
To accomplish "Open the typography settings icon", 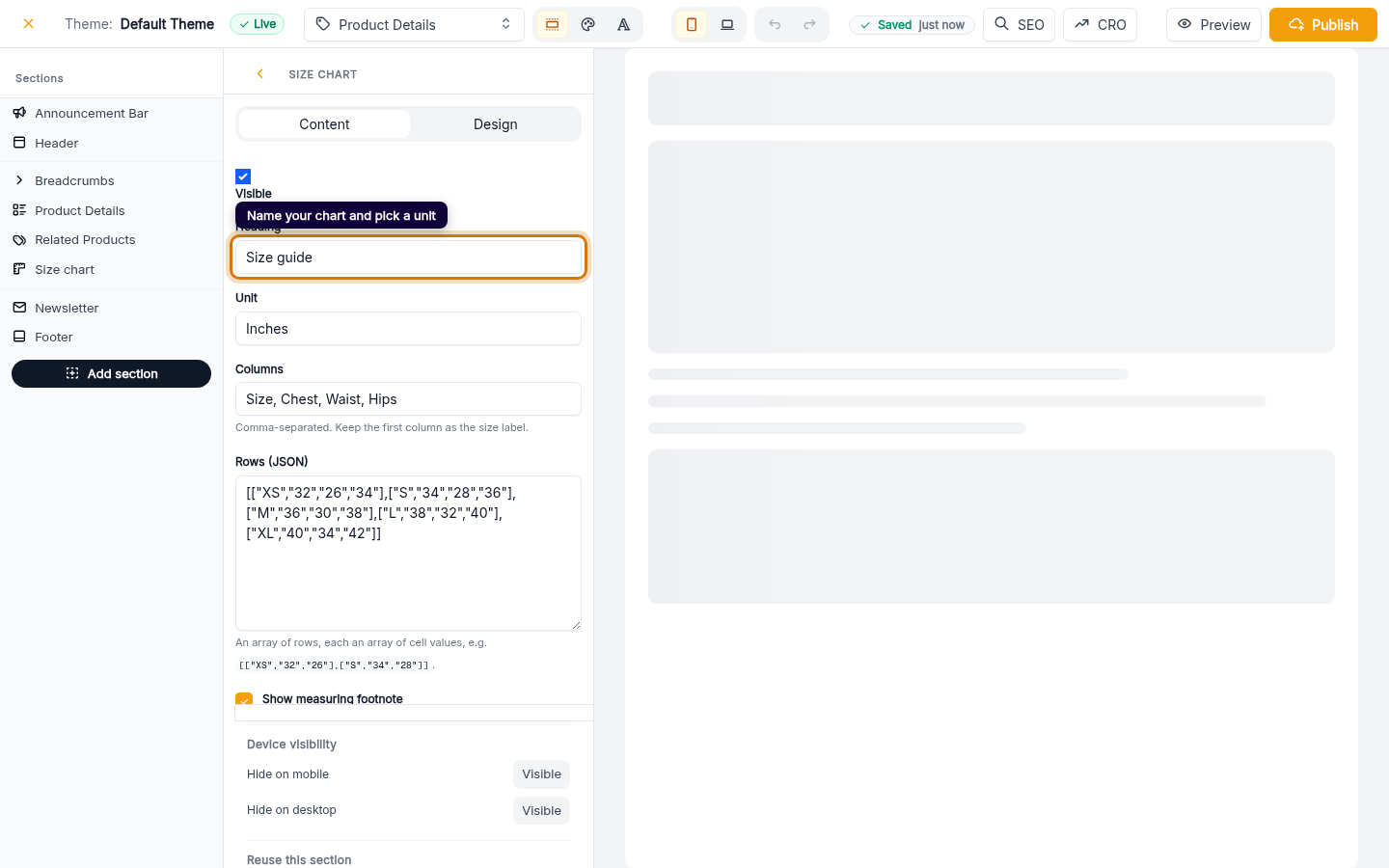I will click(624, 24).
